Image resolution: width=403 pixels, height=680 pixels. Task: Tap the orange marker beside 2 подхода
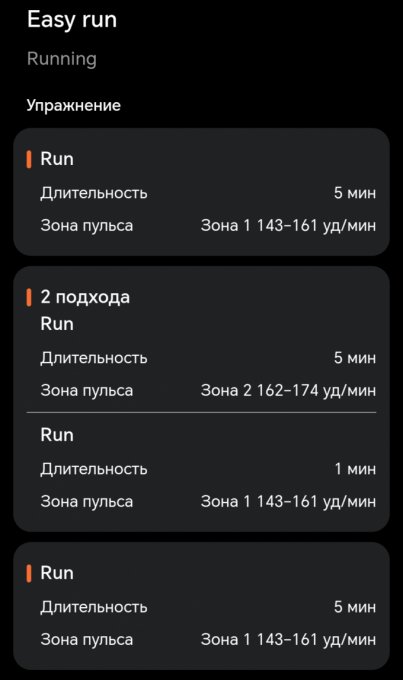(29, 298)
